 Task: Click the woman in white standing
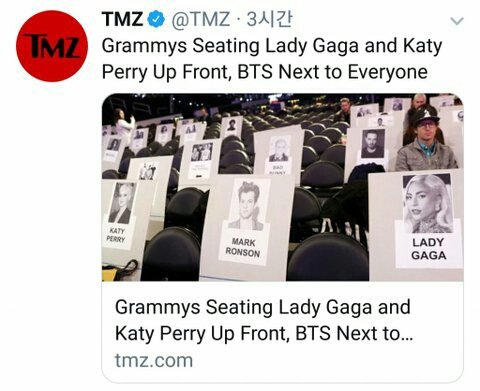pos(124,125)
